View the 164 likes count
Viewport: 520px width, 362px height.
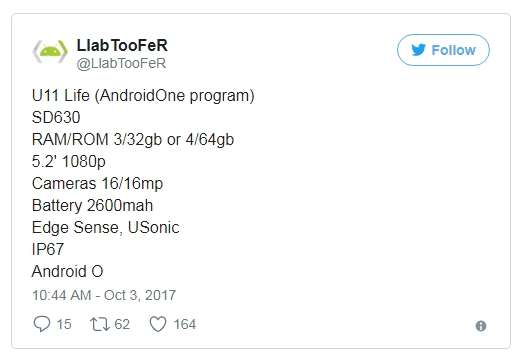[x=185, y=324]
